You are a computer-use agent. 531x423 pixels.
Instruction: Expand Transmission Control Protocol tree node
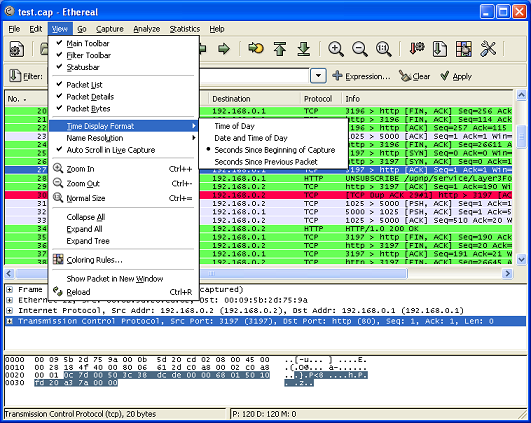[9, 321]
